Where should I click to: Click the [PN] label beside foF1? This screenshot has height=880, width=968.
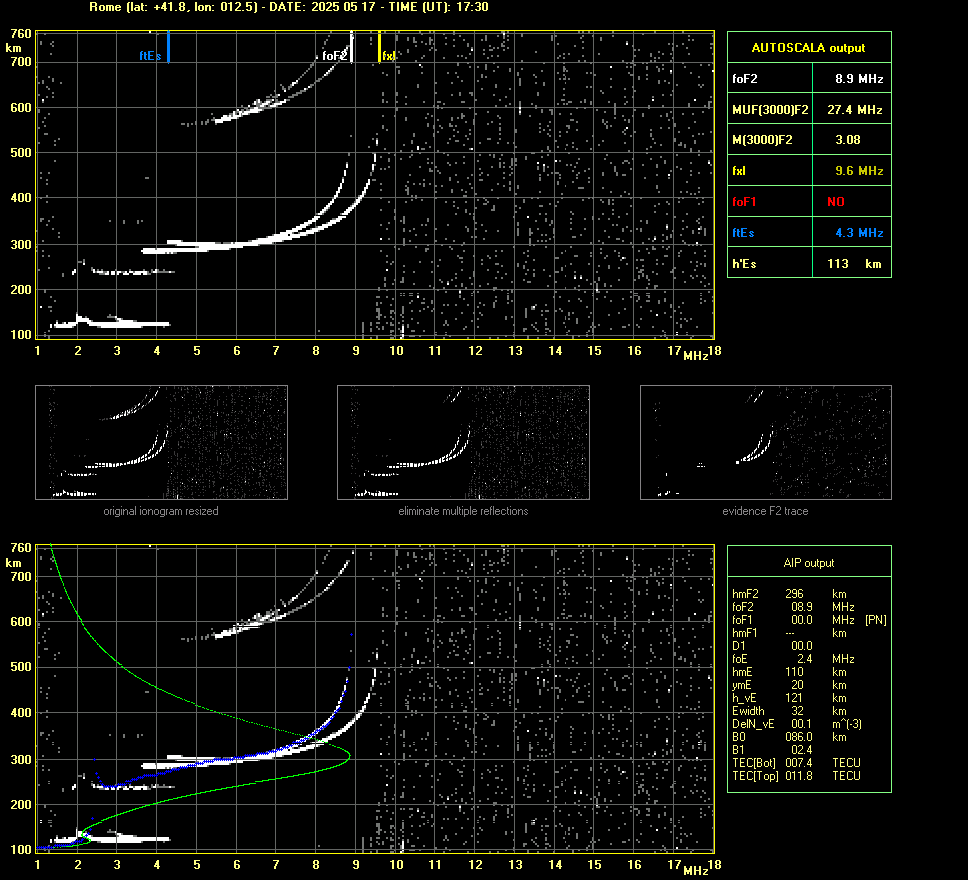pyautogui.click(x=875, y=619)
